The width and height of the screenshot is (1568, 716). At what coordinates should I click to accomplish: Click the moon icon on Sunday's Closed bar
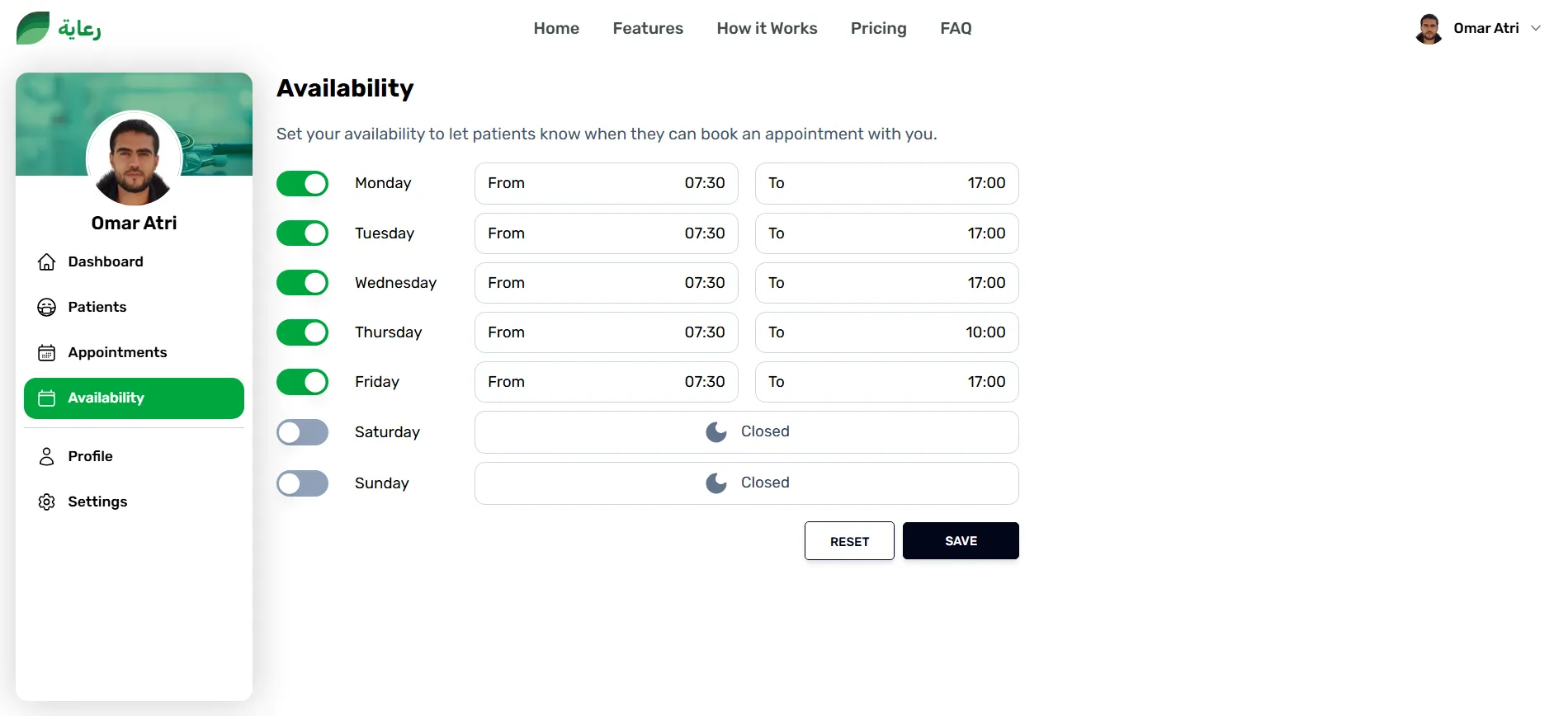coord(716,483)
